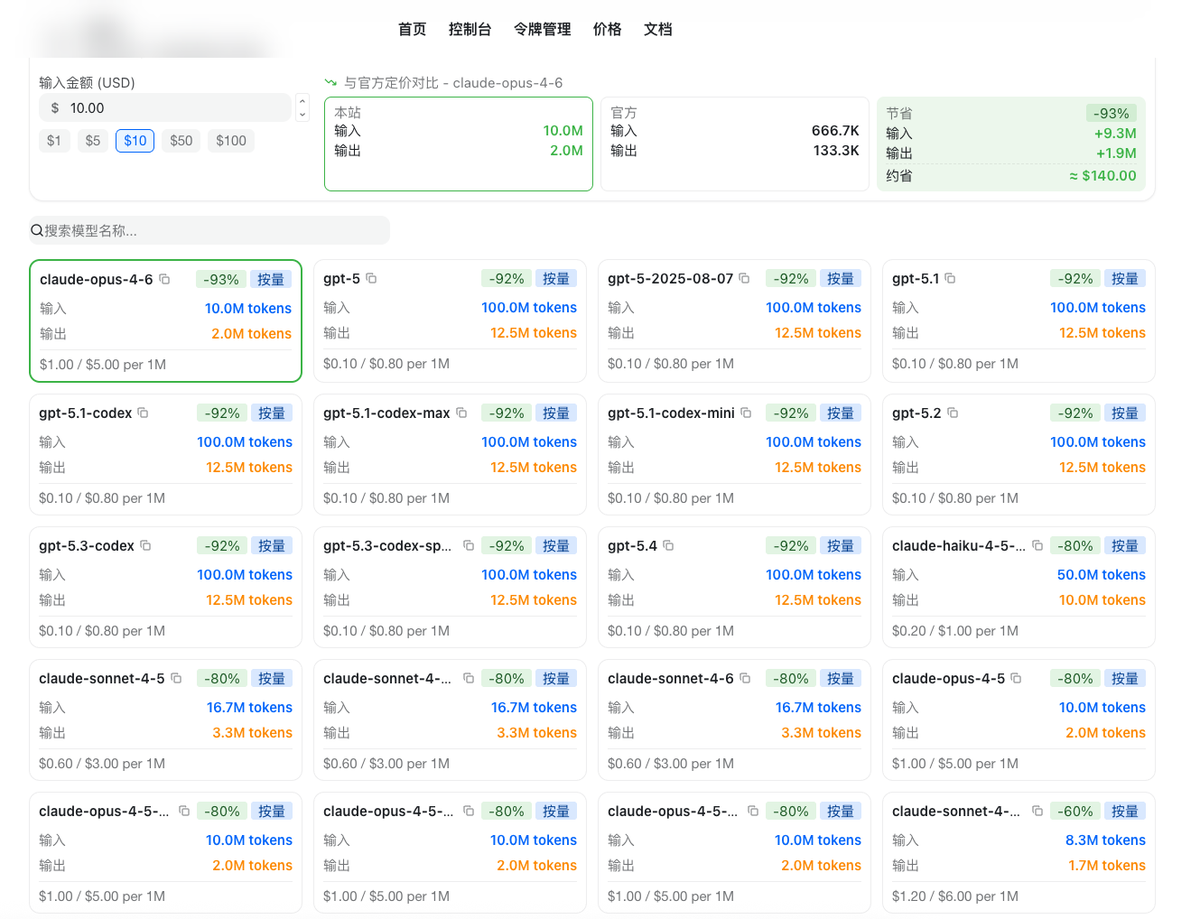Click 1.7M tokens on the -60% sonnet card
Screen dimensions: 1200x919
coord(1106,866)
